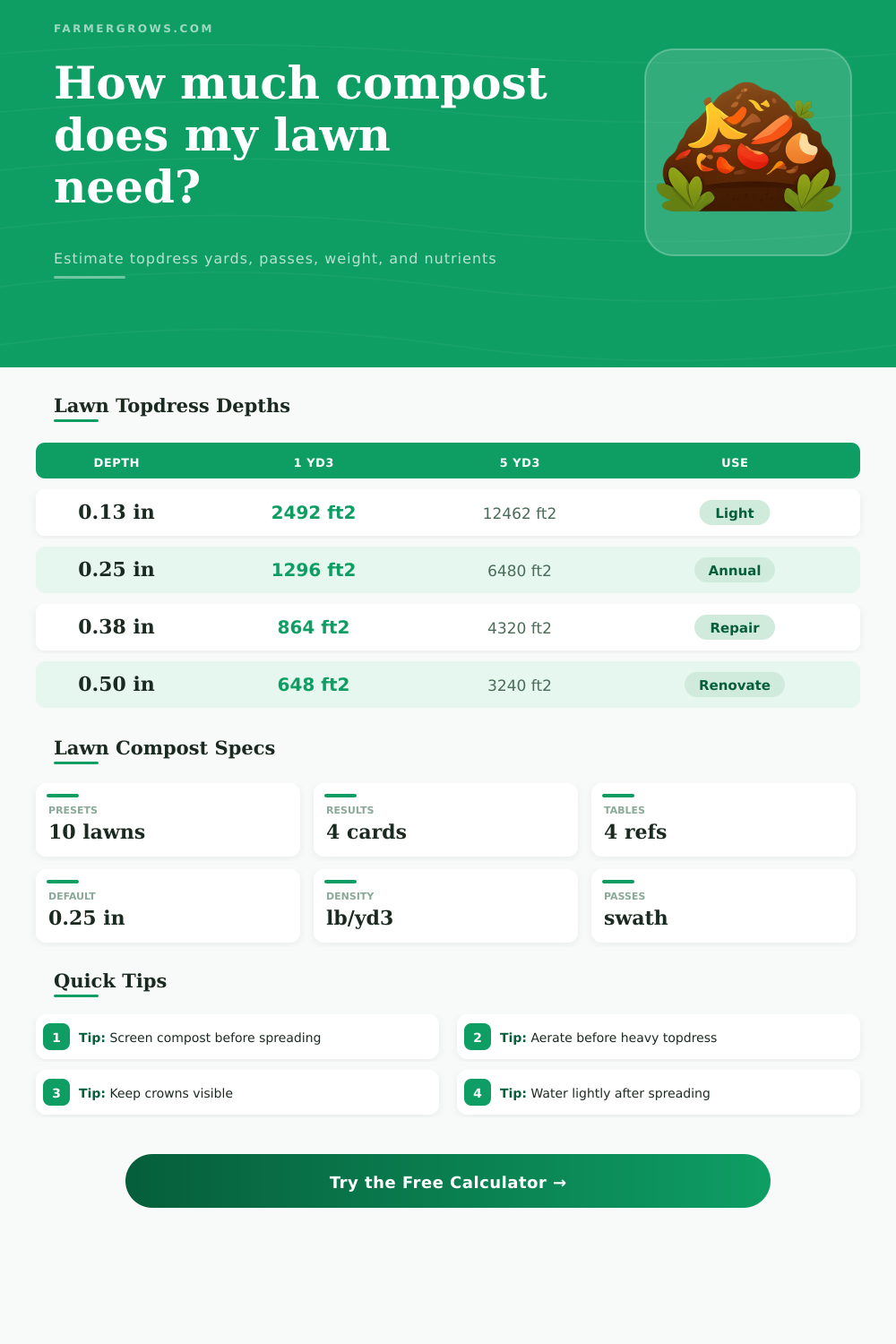The height and width of the screenshot is (1344, 896).
Task: Open the Tables 4 refs card
Action: click(x=723, y=820)
